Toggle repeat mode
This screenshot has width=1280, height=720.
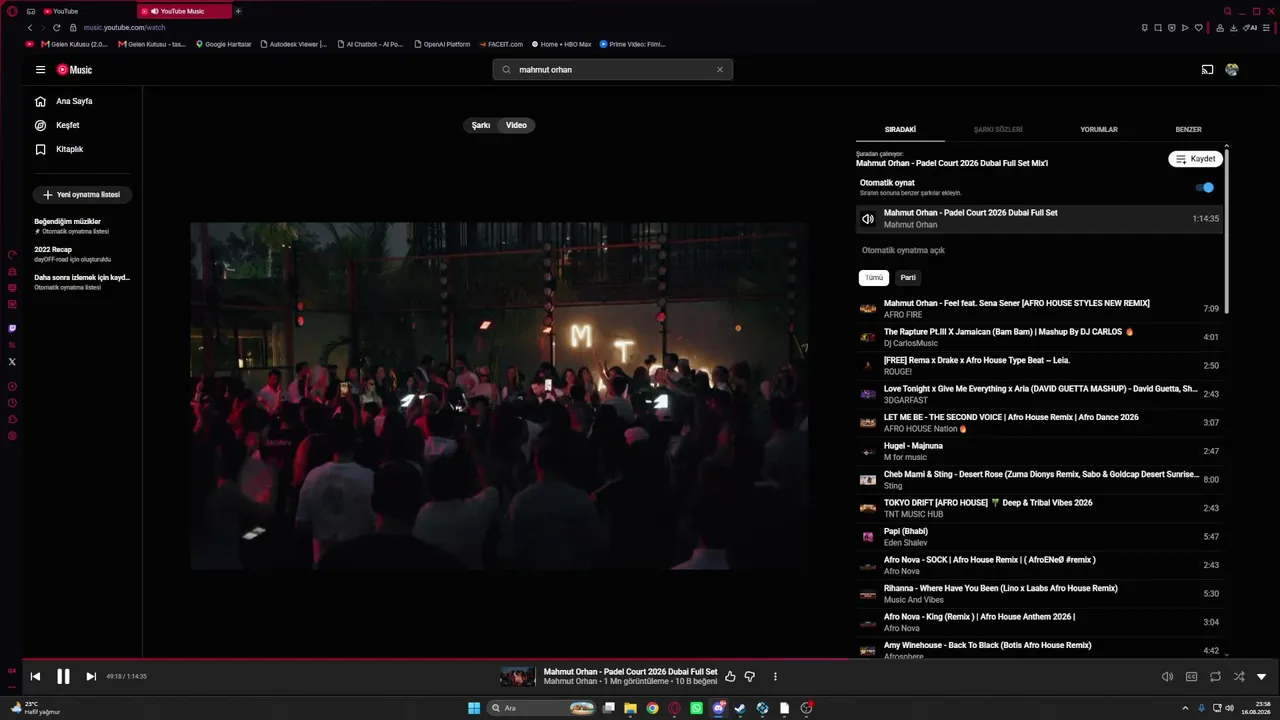click(x=1215, y=677)
